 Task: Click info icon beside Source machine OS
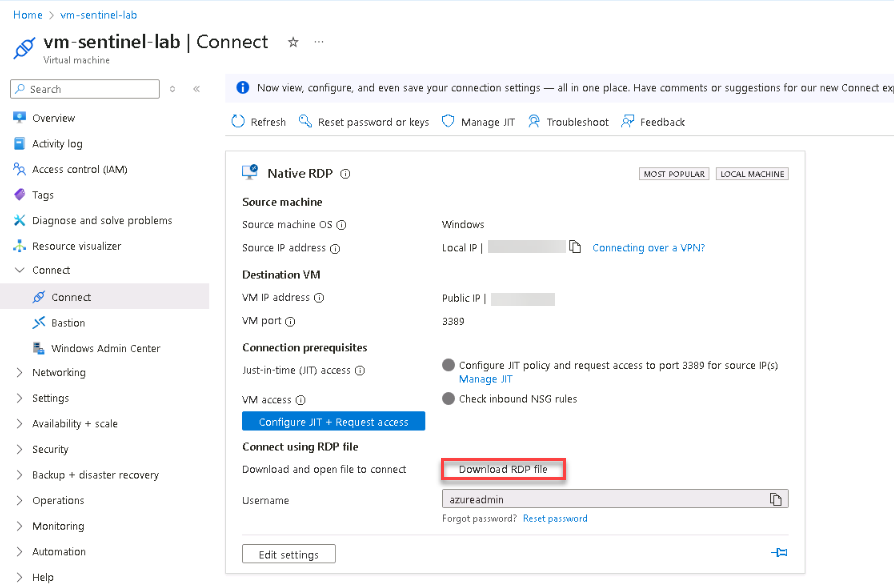pos(341,225)
